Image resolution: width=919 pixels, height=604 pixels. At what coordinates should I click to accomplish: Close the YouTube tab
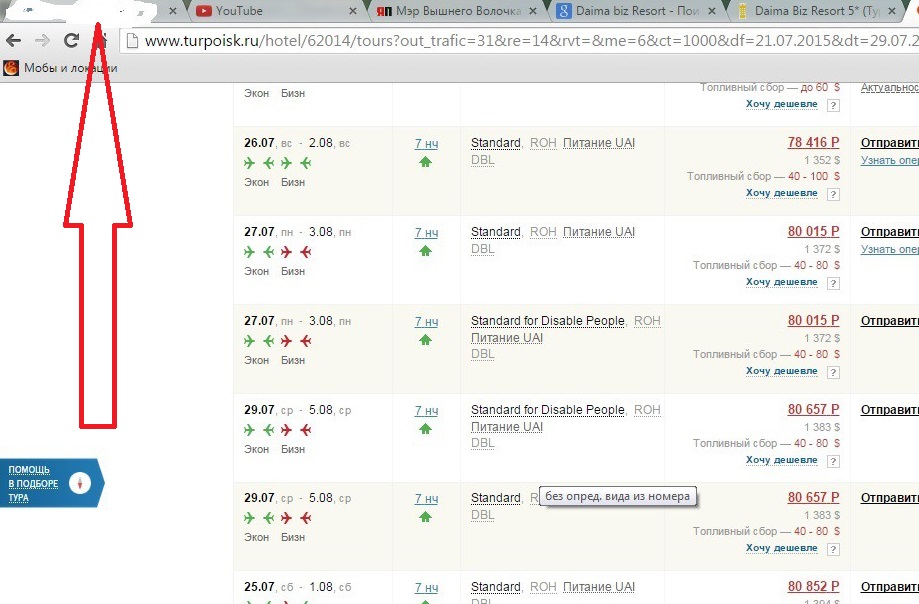[x=352, y=11]
